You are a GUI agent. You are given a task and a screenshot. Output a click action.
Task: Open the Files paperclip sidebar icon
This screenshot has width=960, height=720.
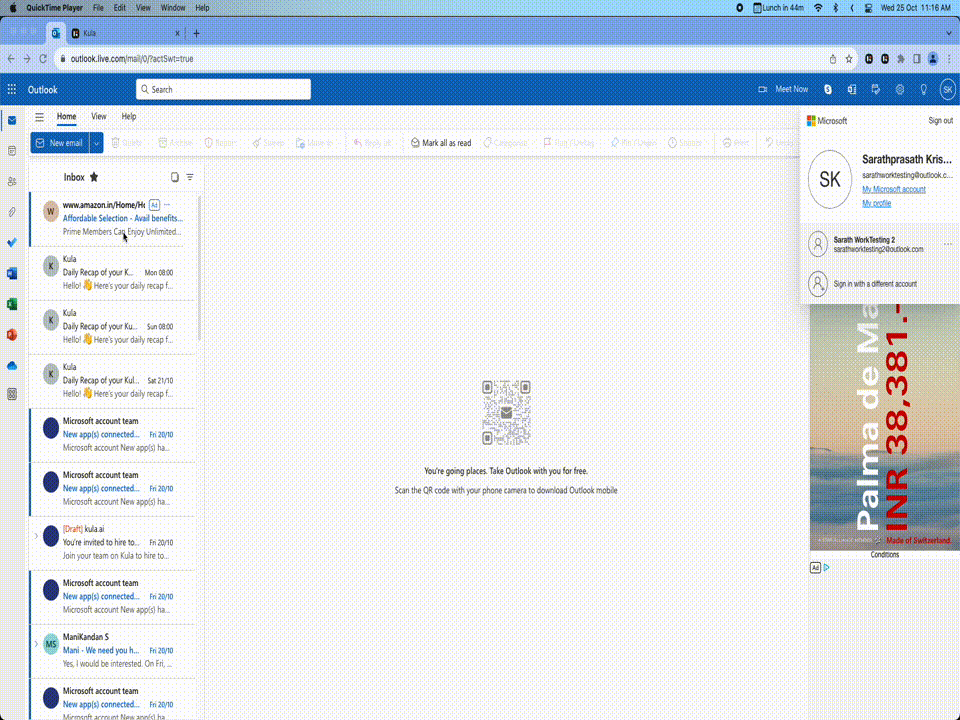point(12,212)
